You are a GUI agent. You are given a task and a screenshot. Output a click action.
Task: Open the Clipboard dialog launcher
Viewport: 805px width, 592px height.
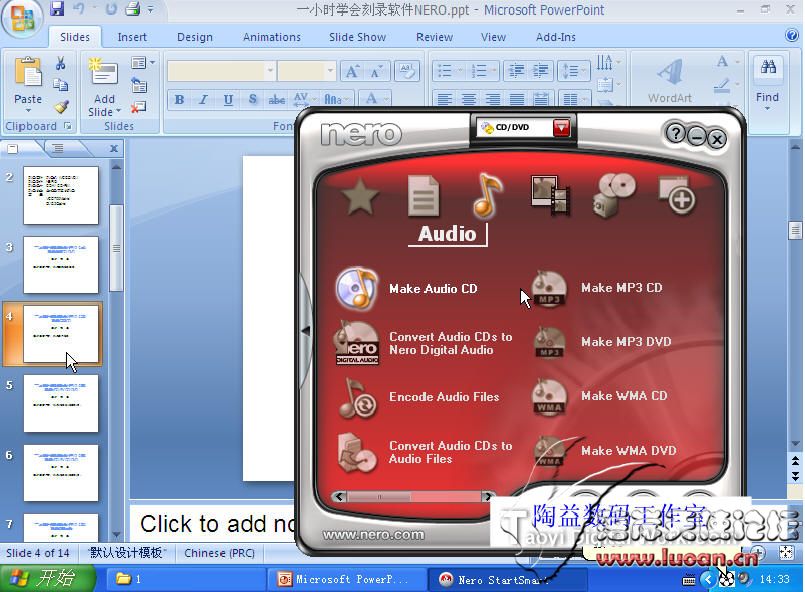coord(67,126)
